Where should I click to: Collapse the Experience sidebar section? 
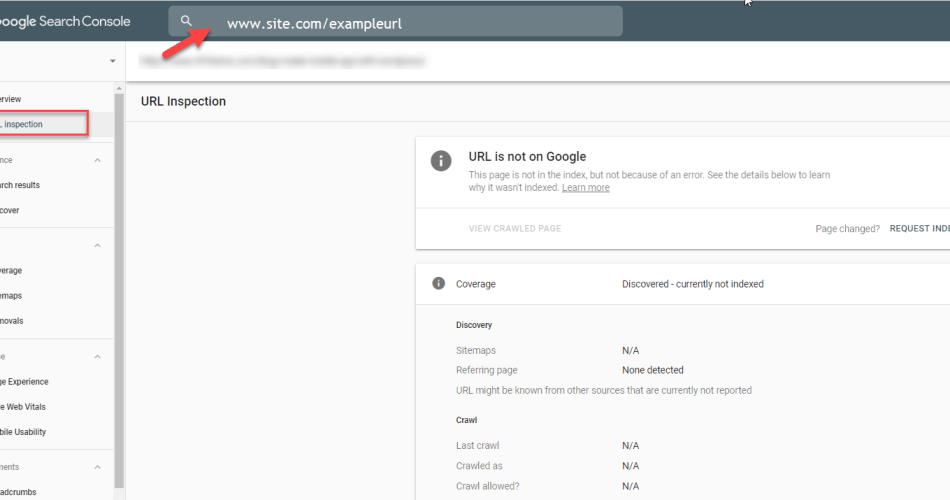pos(98,356)
